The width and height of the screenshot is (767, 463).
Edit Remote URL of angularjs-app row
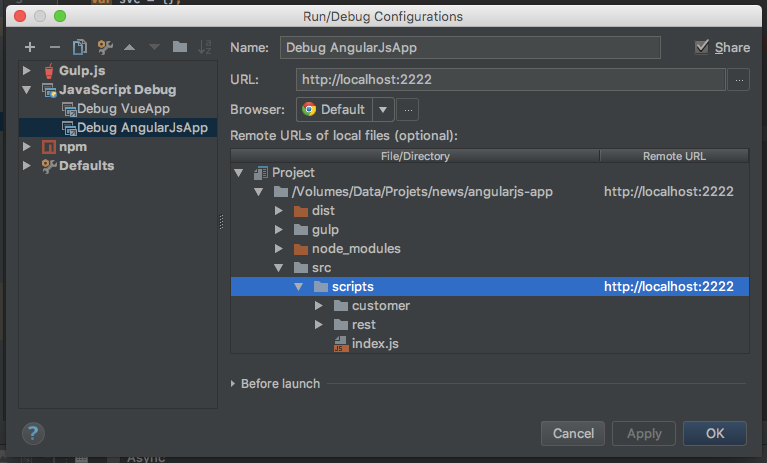point(669,192)
